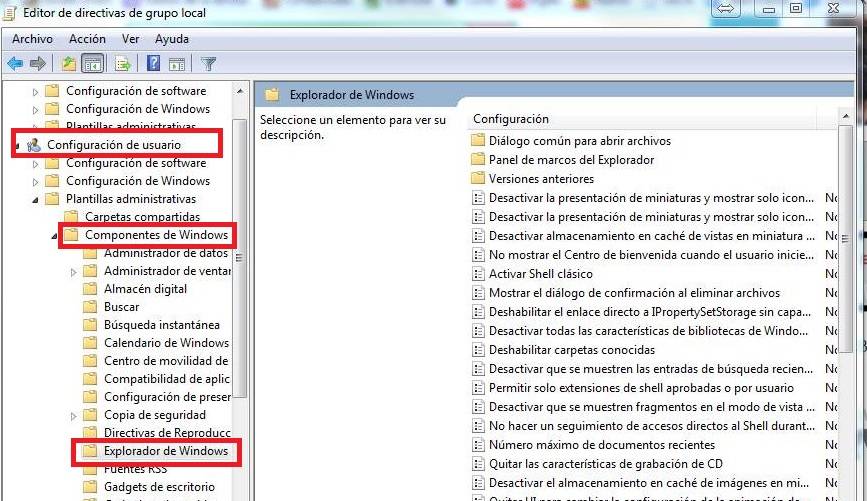Click the scroll-up arrow of tree scrollbar
The height and width of the screenshot is (501, 867).
tap(240, 89)
